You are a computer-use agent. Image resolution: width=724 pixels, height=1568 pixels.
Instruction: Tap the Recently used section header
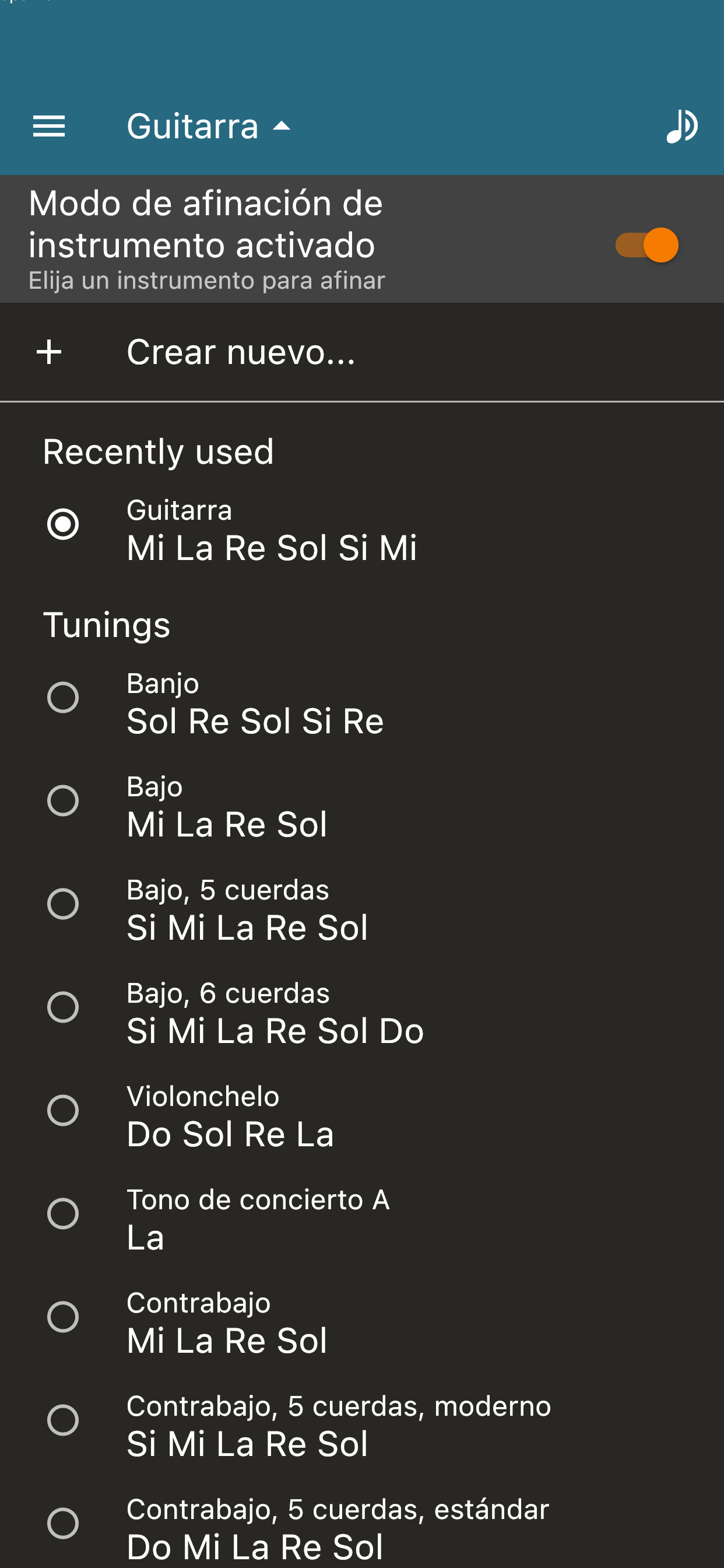click(158, 452)
